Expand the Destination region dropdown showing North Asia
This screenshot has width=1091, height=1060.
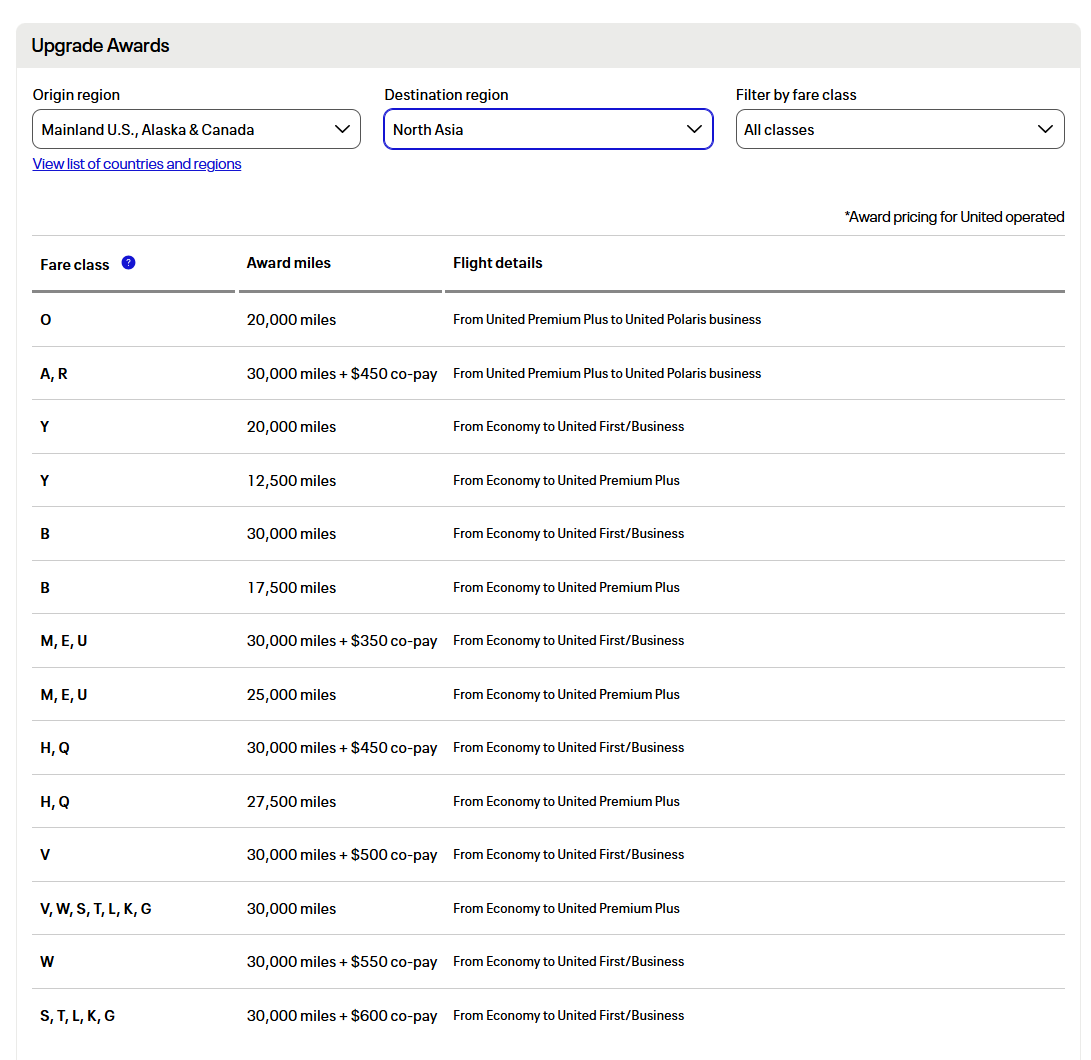pos(548,129)
